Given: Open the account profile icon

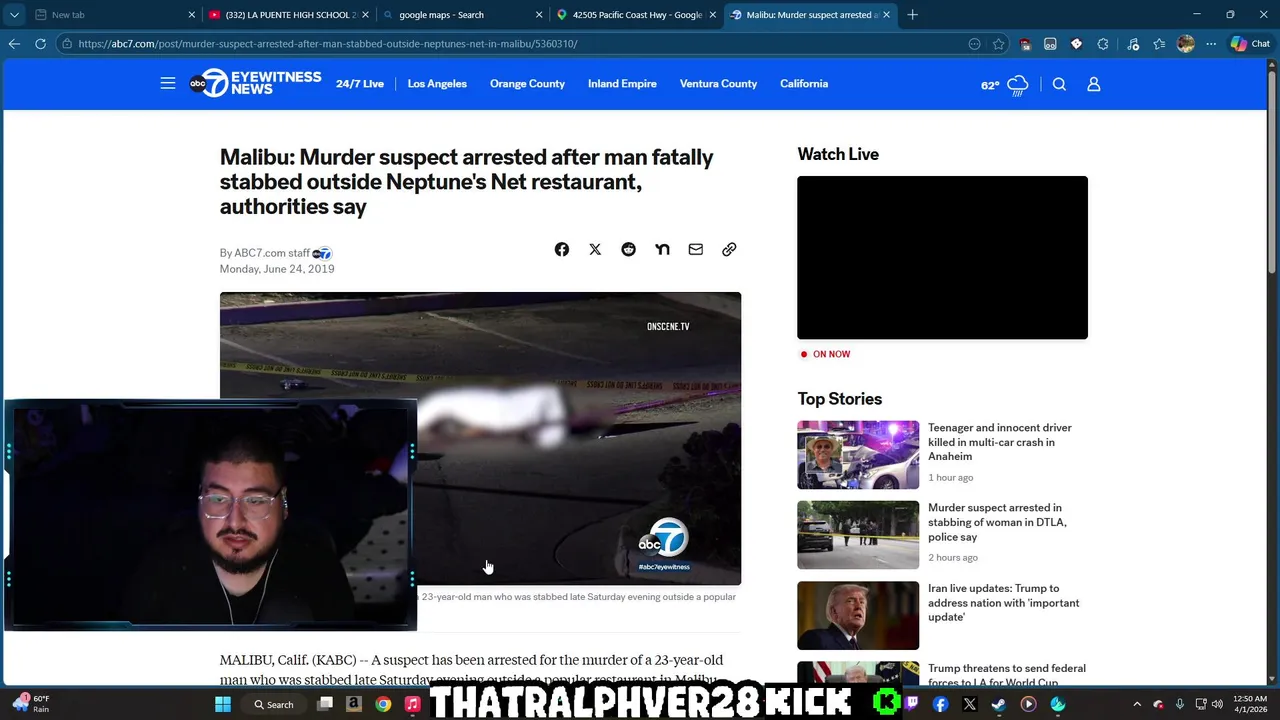Looking at the screenshot, I should [x=1094, y=84].
